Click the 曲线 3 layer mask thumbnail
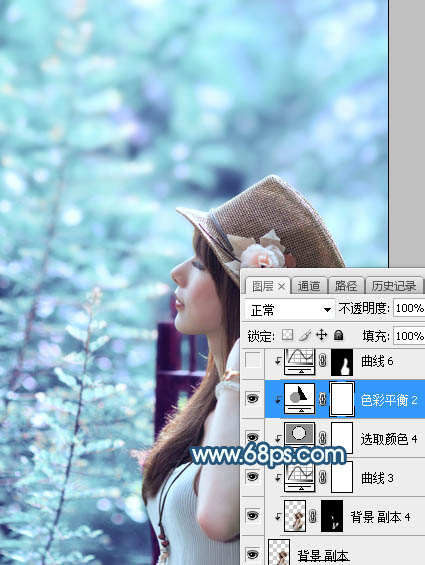The height and width of the screenshot is (565, 425). pyautogui.click(x=342, y=477)
